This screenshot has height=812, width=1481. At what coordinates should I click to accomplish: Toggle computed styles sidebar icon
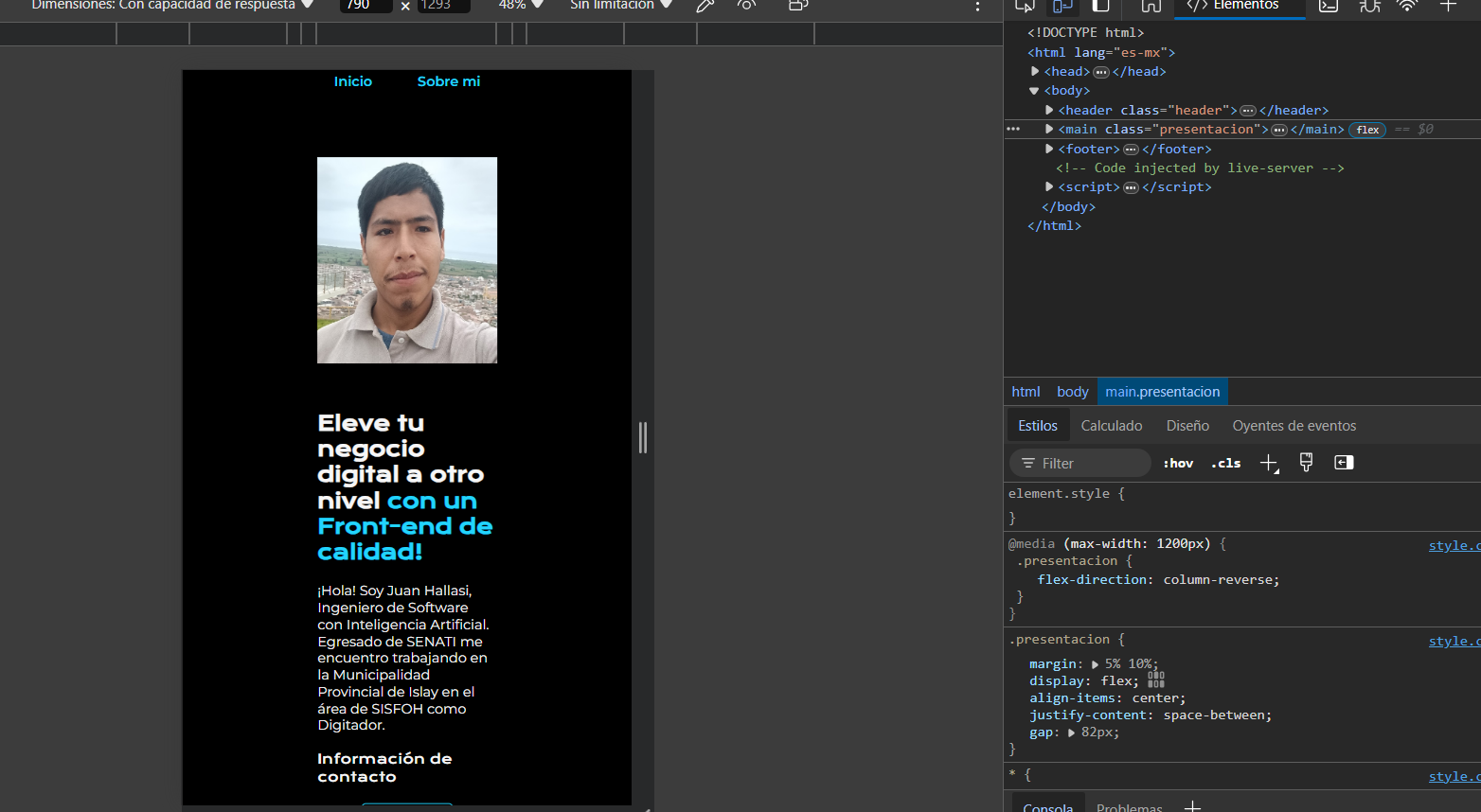click(1344, 462)
